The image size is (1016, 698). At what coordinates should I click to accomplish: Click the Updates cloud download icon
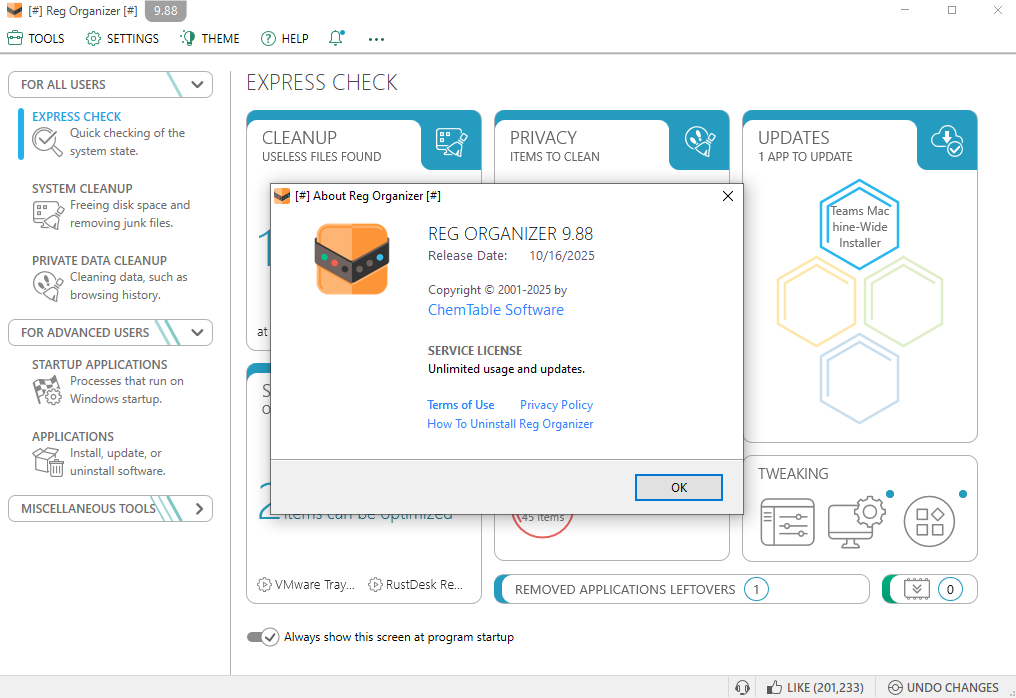coord(947,141)
